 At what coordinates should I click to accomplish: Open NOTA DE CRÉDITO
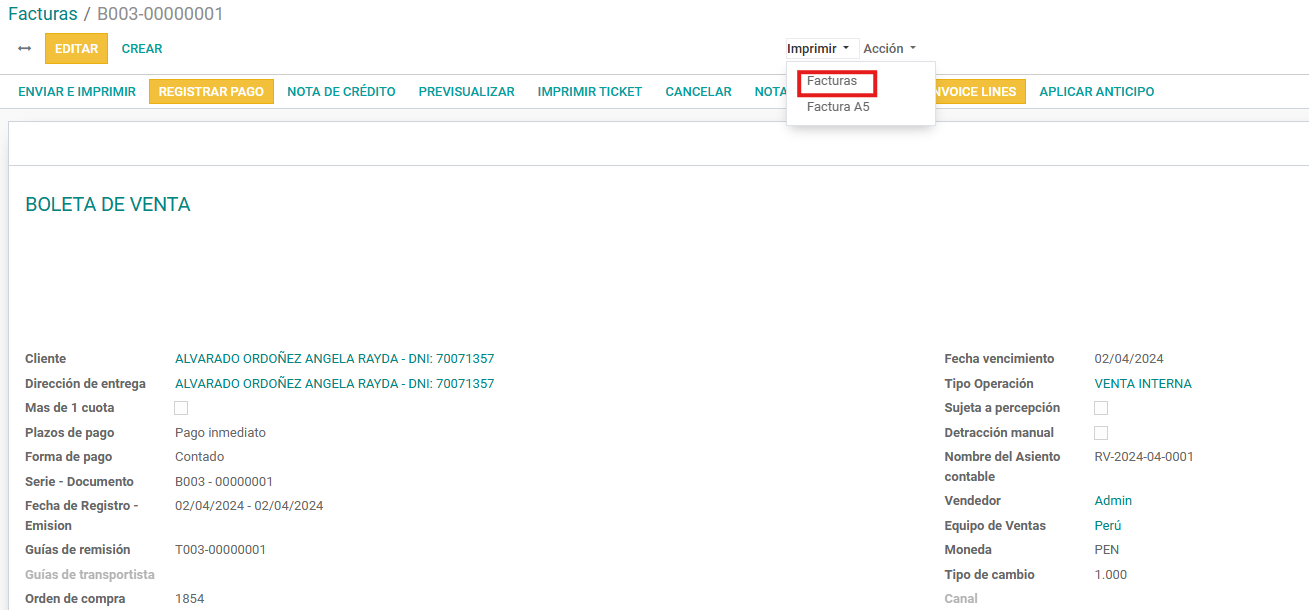click(x=341, y=92)
